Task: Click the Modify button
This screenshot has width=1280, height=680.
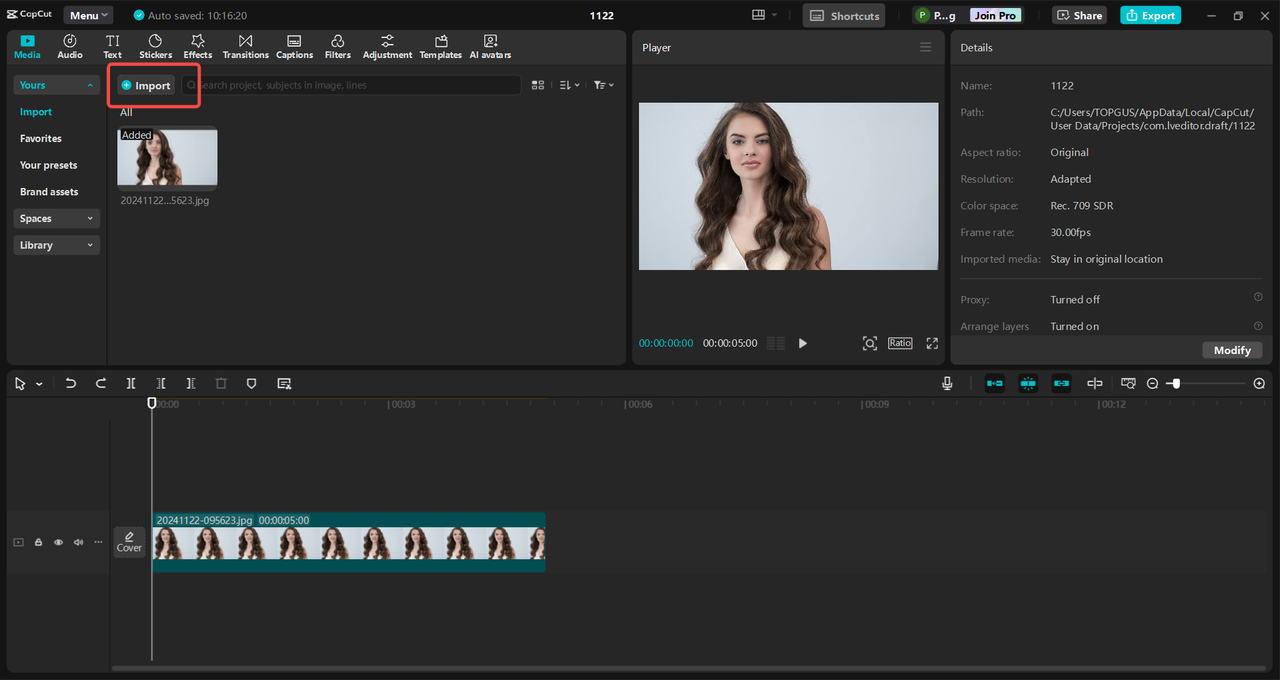Action: 1232,350
